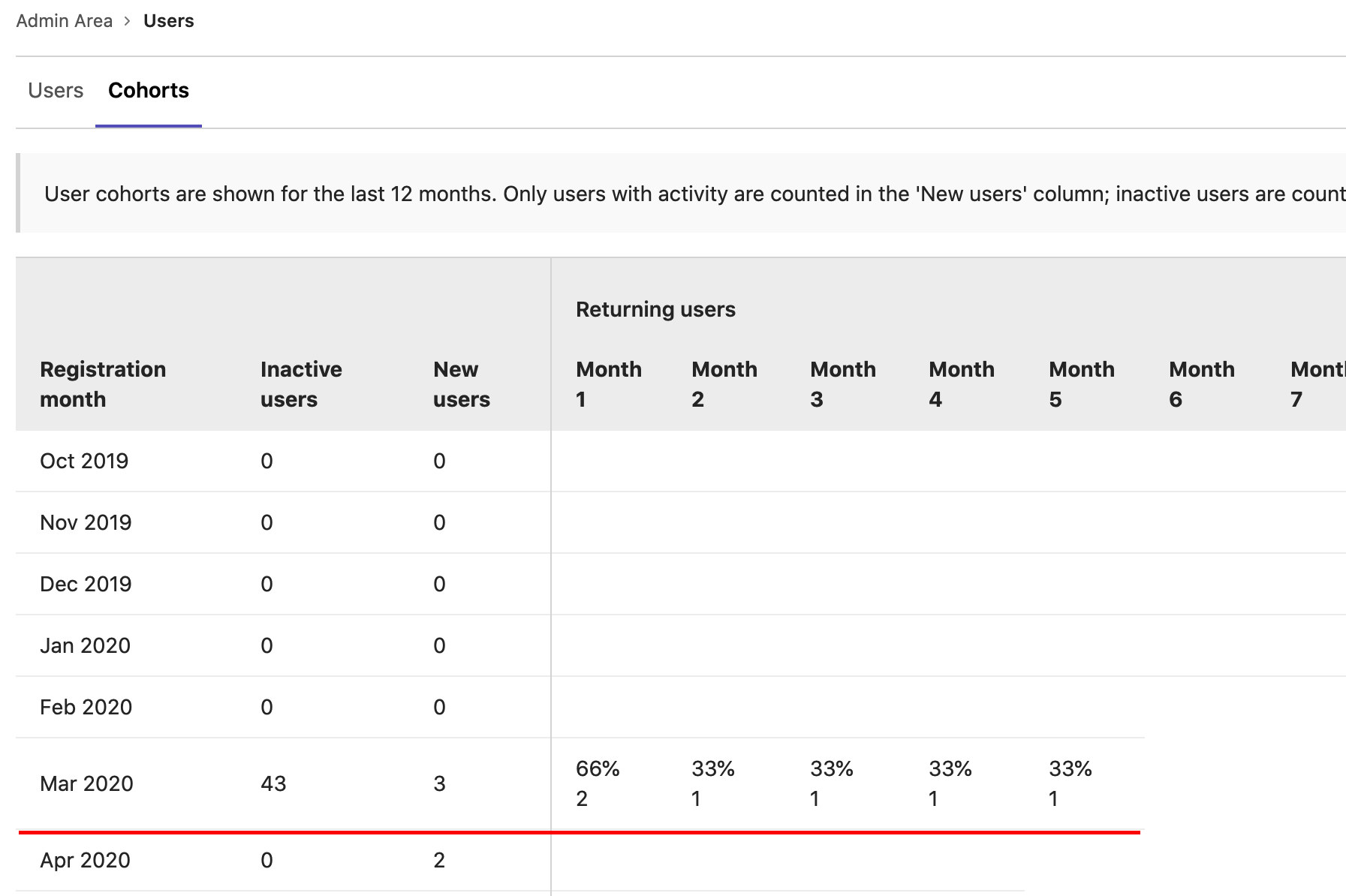
Task: Click the Month 1 column header
Action: coord(609,383)
